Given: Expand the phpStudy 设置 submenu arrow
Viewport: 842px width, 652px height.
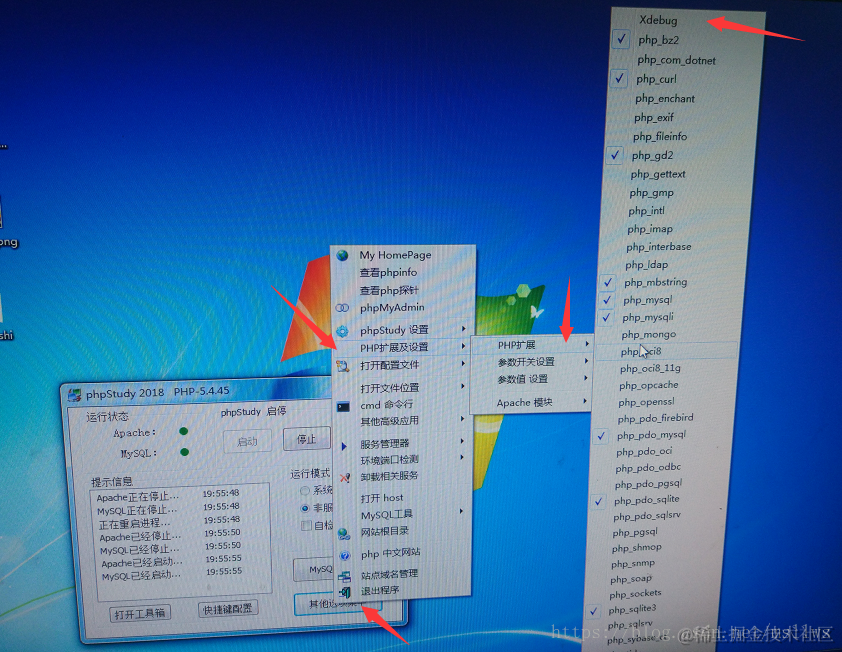Looking at the screenshot, I should 463,329.
